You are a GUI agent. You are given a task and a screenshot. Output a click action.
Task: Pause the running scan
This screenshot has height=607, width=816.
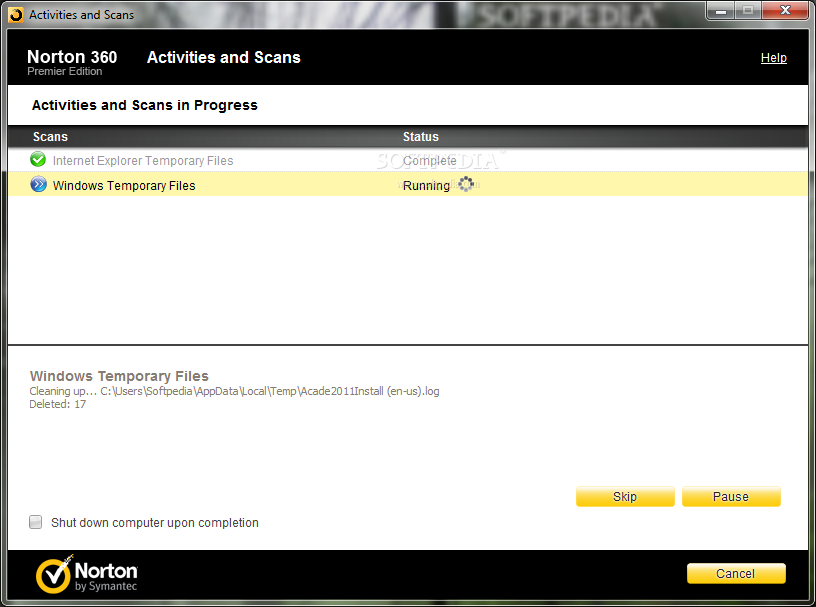(731, 497)
